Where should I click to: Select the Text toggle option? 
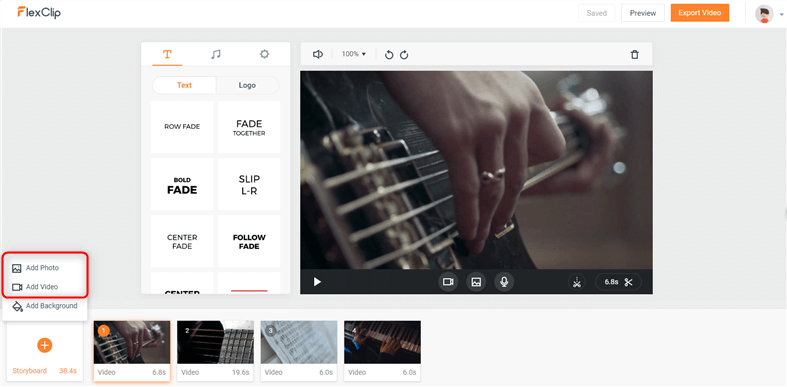184,85
